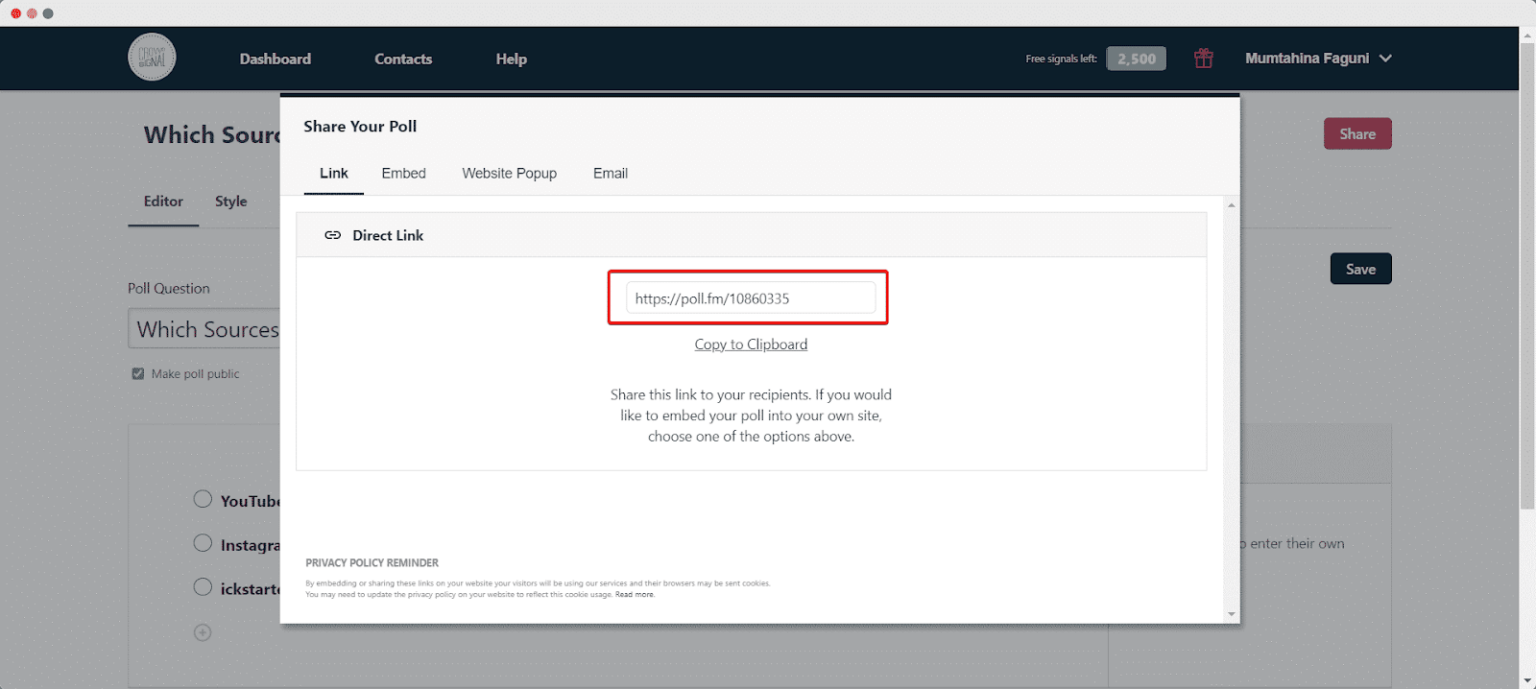Image resolution: width=1536 pixels, height=689 pixels.
Task: Open the Style tab of the poll editor
Action: click(x=230, y=201)
